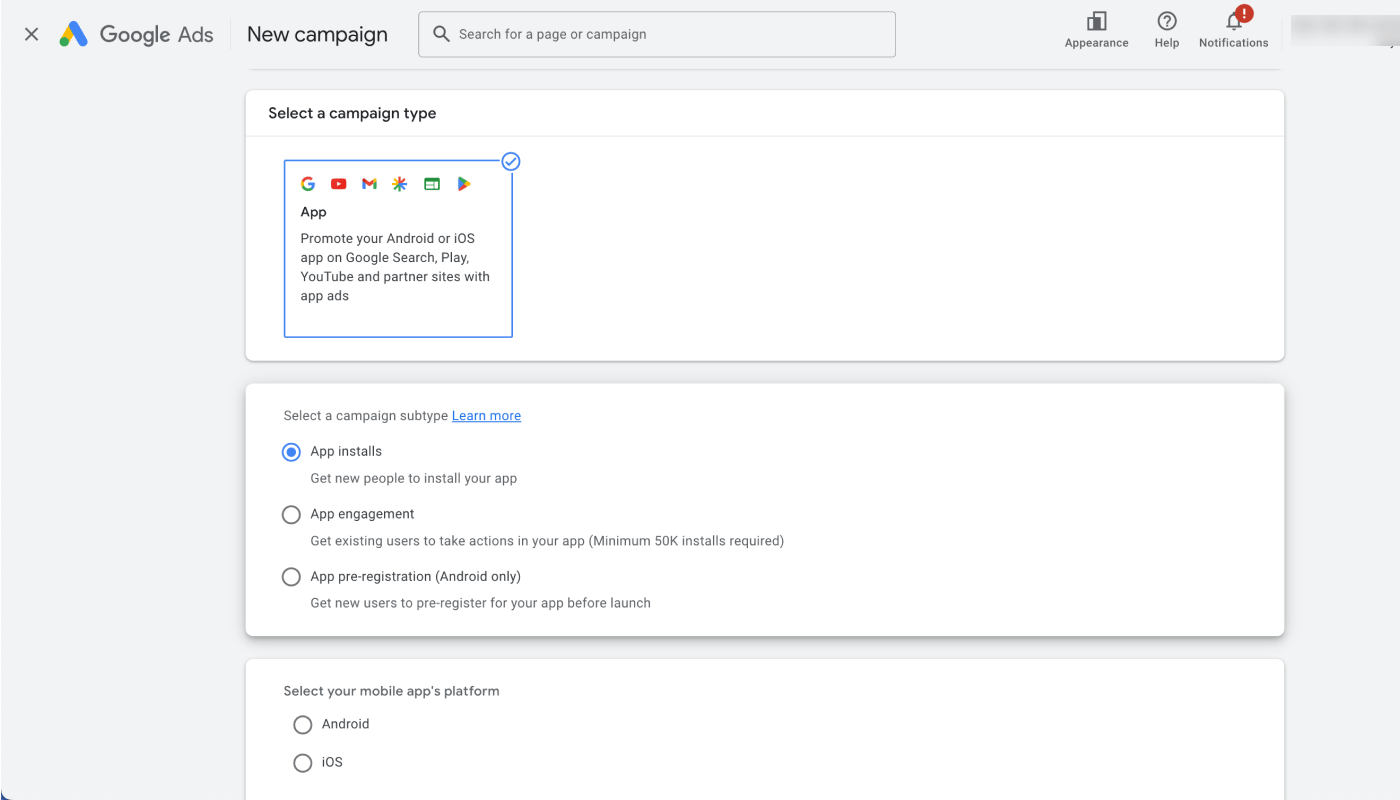The image size is (1400, 800).
Task: Click 'Get new users to pre-register' description
Action: 480,603
